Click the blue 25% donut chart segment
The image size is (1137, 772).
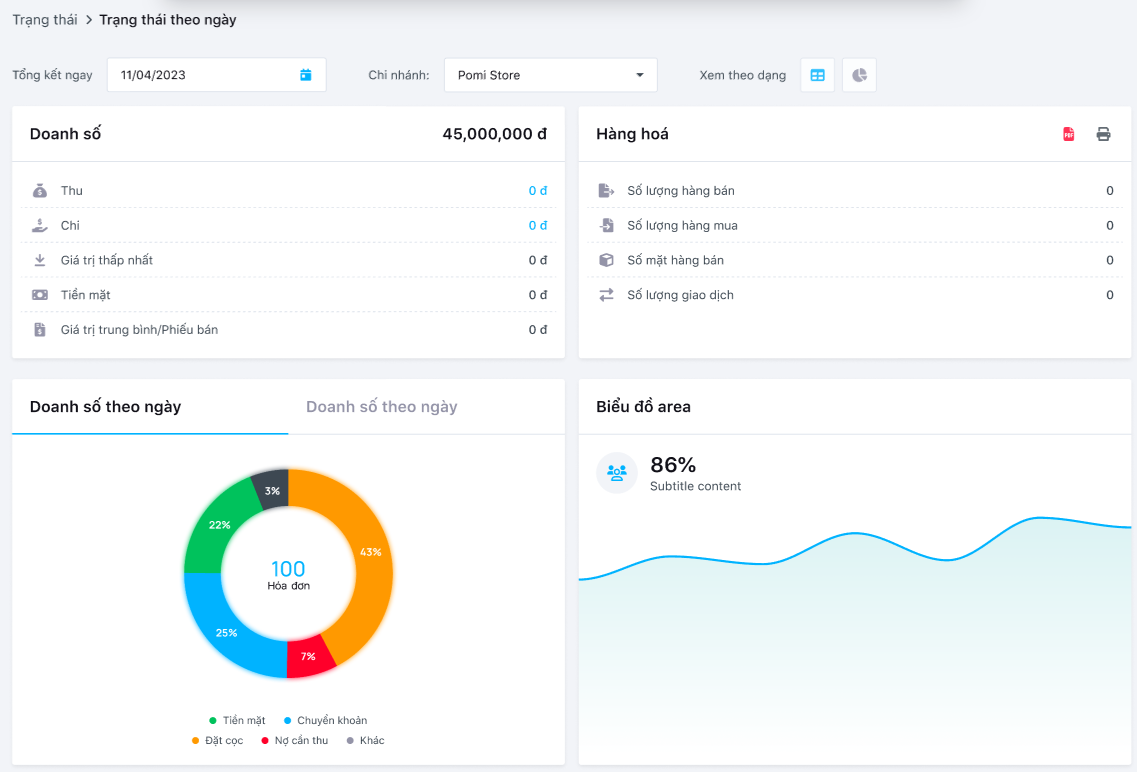click(x=225, y=630)
